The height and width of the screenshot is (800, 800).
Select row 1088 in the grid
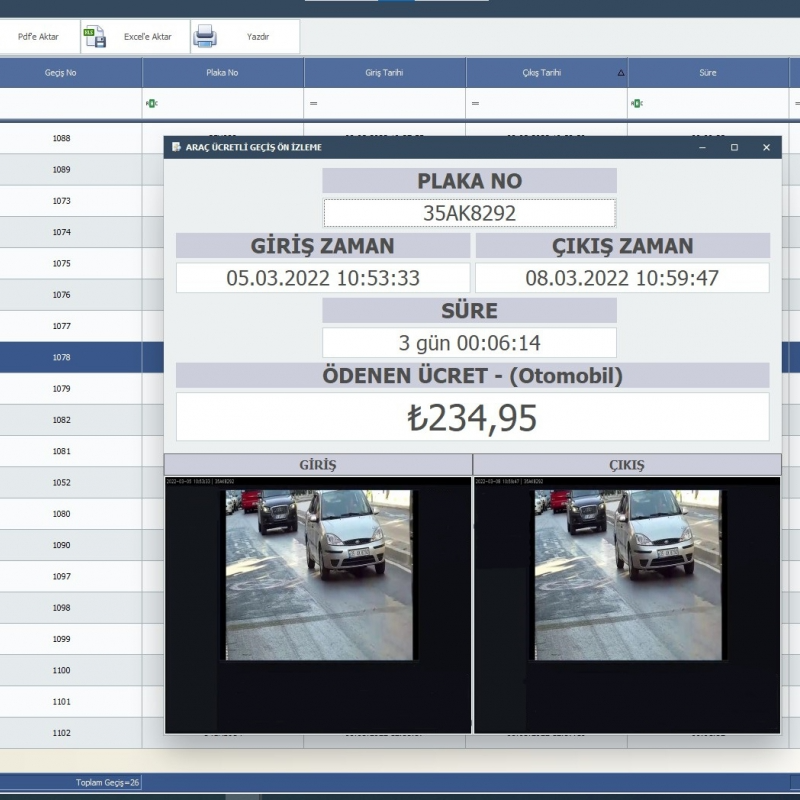coord(61,138)
